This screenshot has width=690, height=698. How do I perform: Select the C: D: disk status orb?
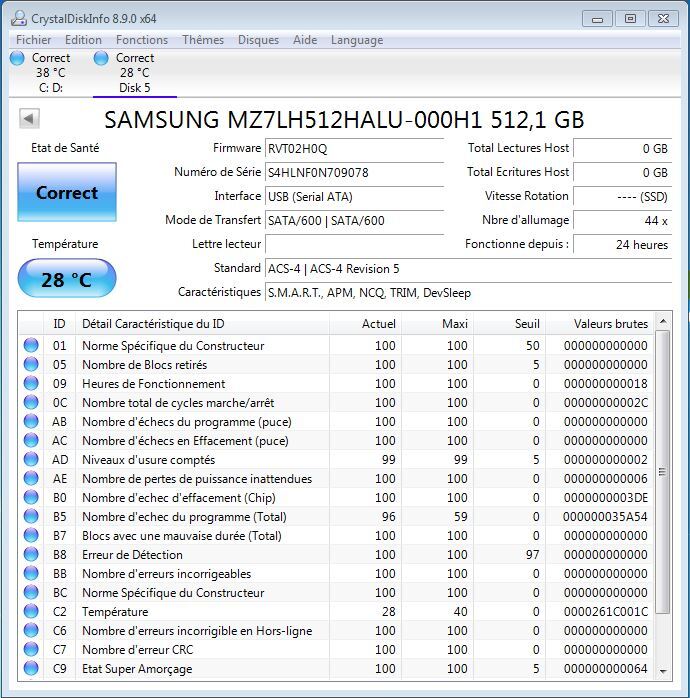(x=17, y=59)
